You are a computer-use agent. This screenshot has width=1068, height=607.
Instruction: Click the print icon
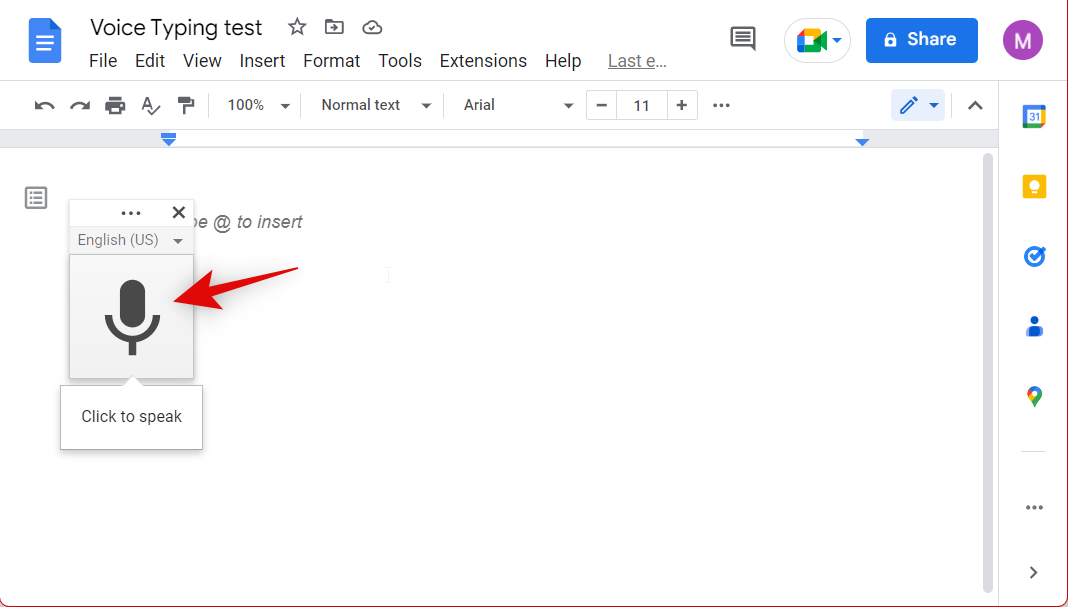[x=115, y=105]
